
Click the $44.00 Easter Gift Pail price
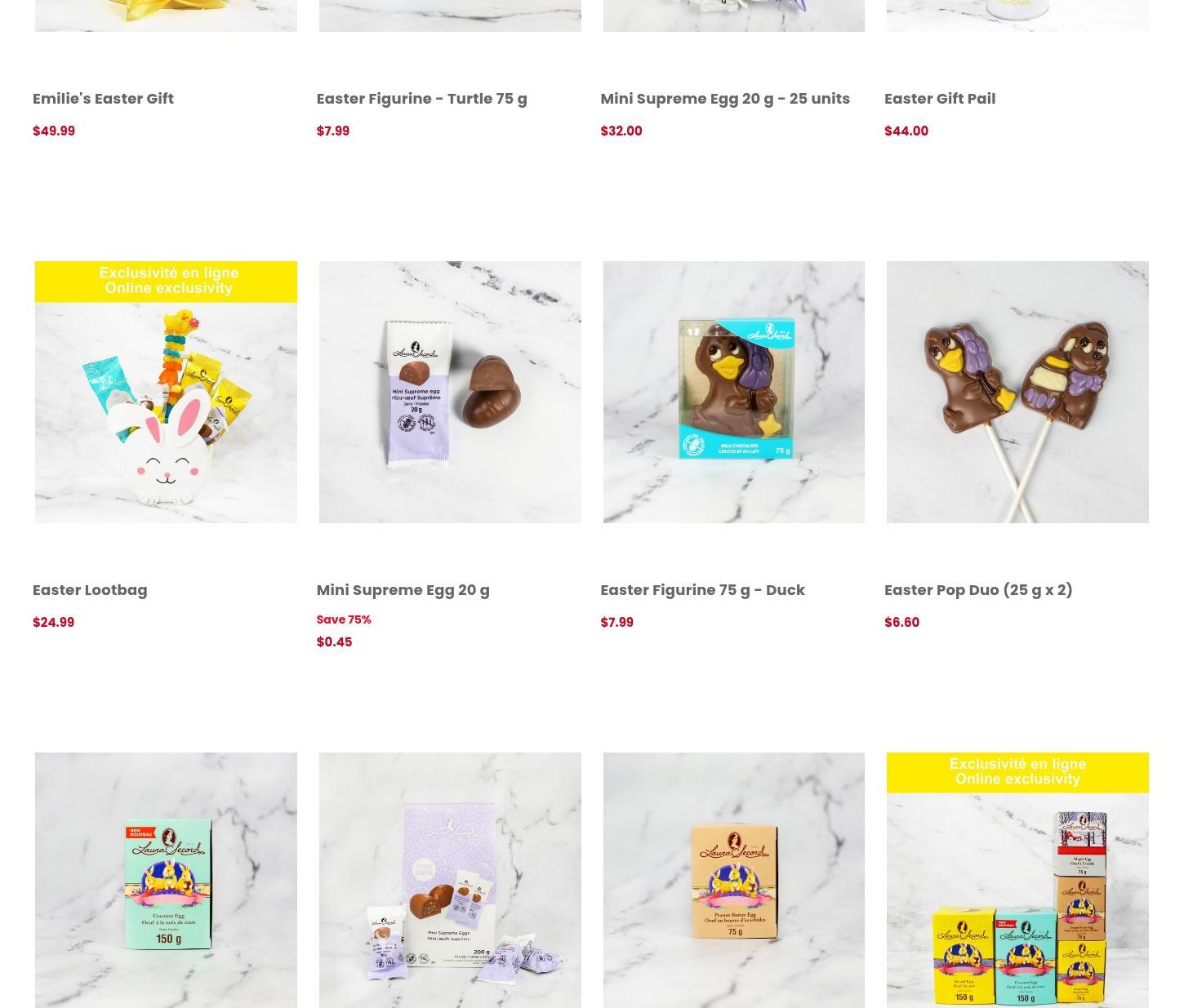pos(906,131)
